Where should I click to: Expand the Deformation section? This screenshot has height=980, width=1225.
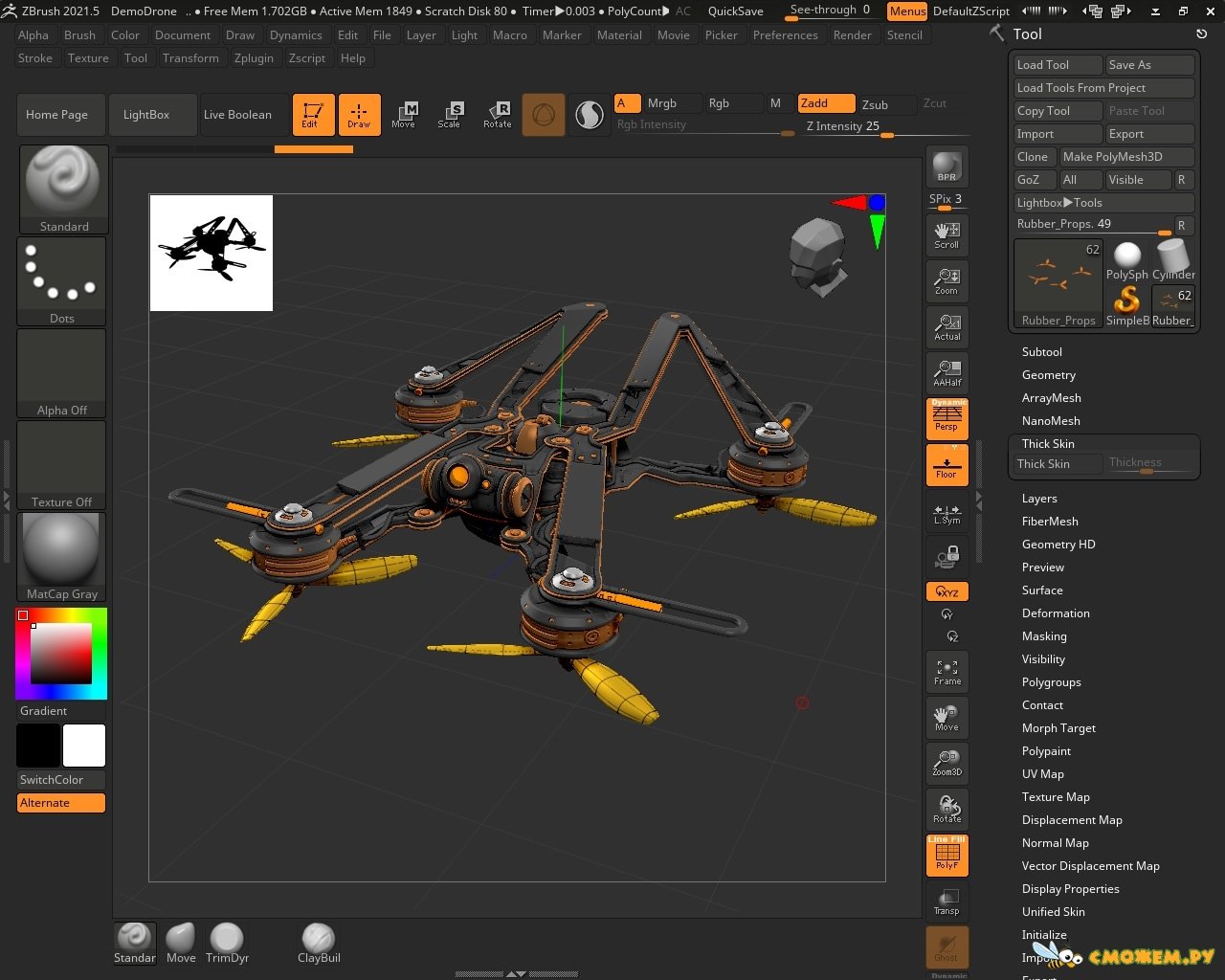point(1056,612)
